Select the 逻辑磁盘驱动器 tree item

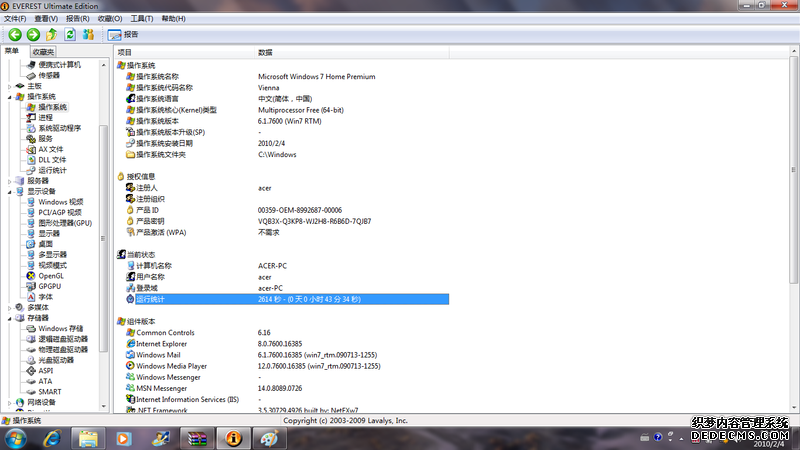coord(63,339)
